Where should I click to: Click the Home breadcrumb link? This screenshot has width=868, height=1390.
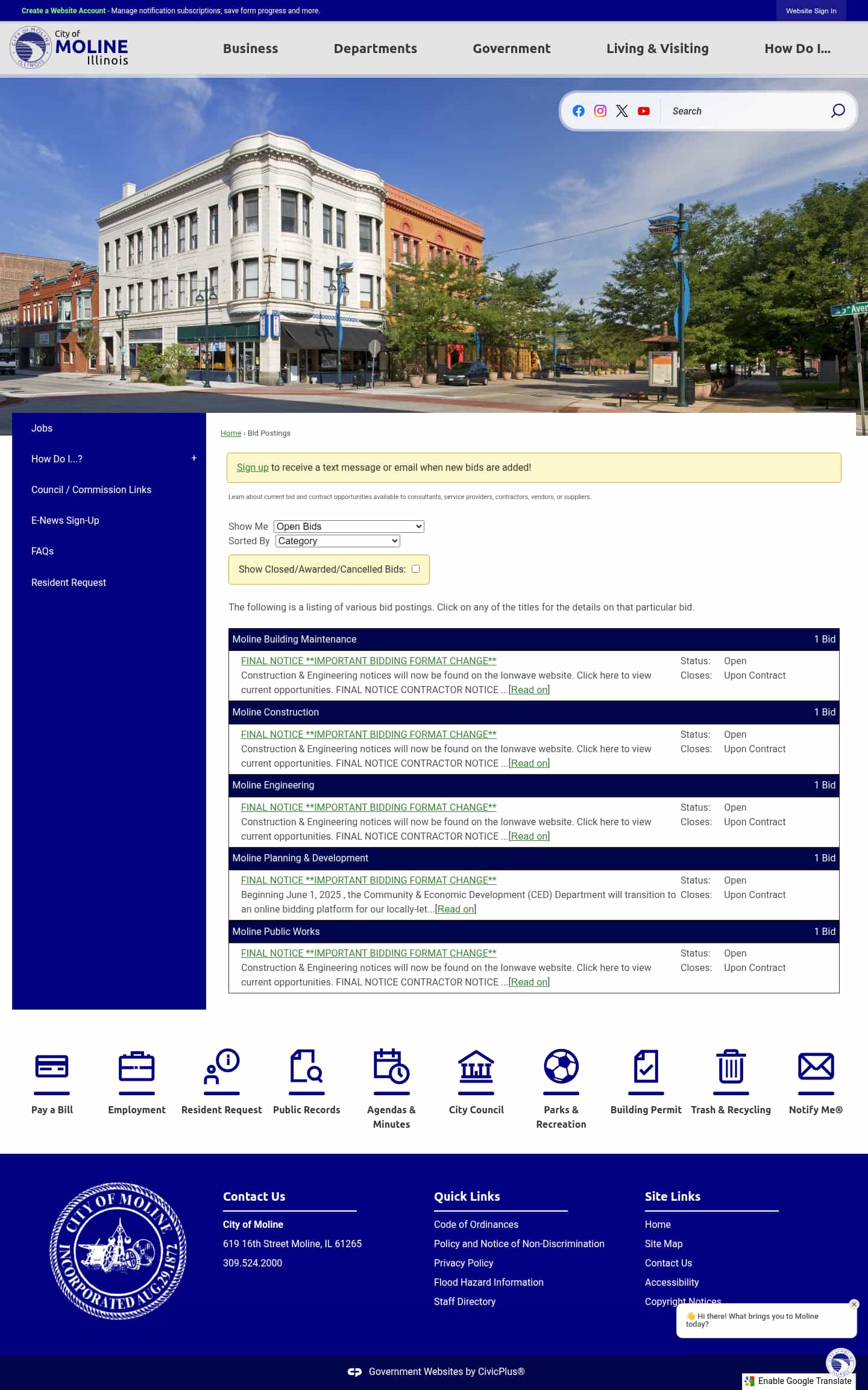pyautogui.click(x=231, y=433)
